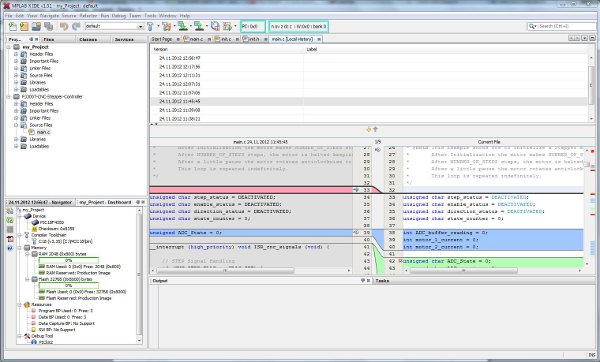
Task: Open dropdown arrow beside Debug Project icon
Action: [x=235, y=26]
